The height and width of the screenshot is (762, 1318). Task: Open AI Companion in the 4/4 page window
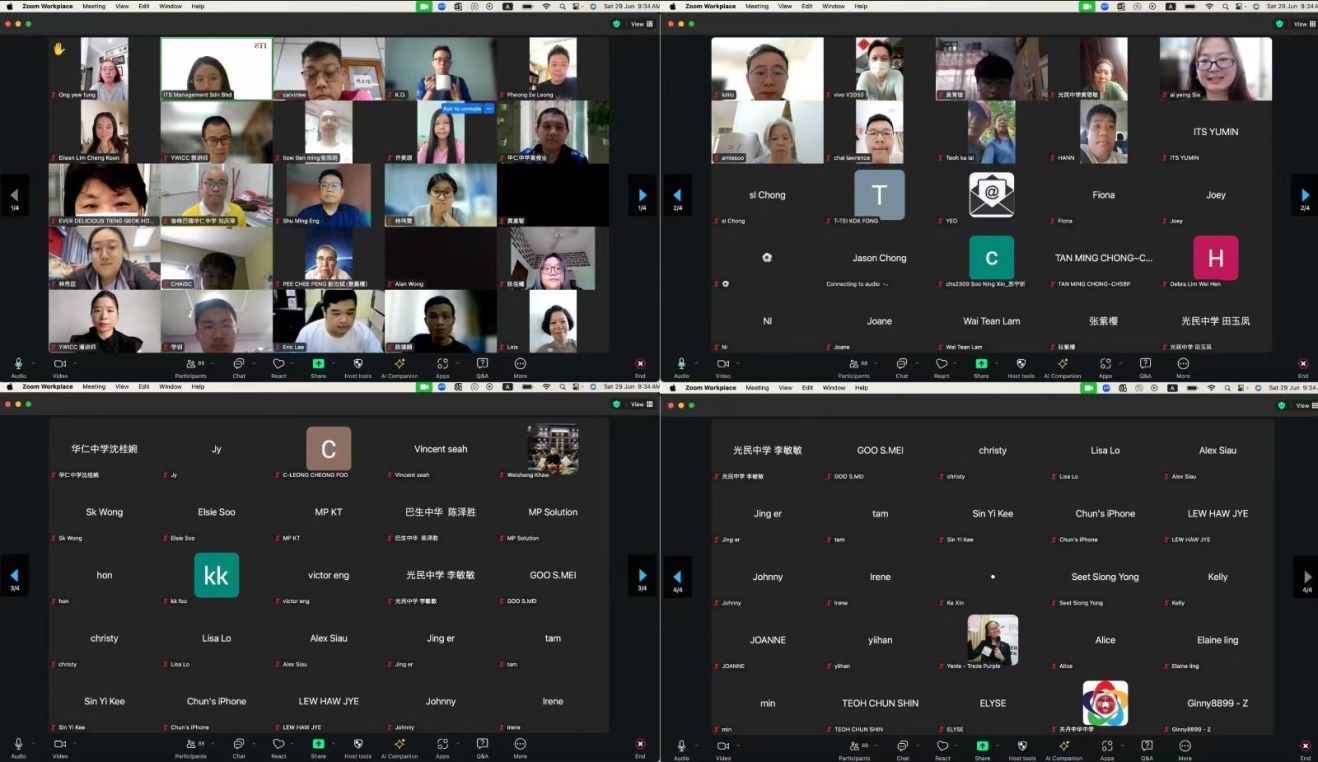pos(1063,746)
